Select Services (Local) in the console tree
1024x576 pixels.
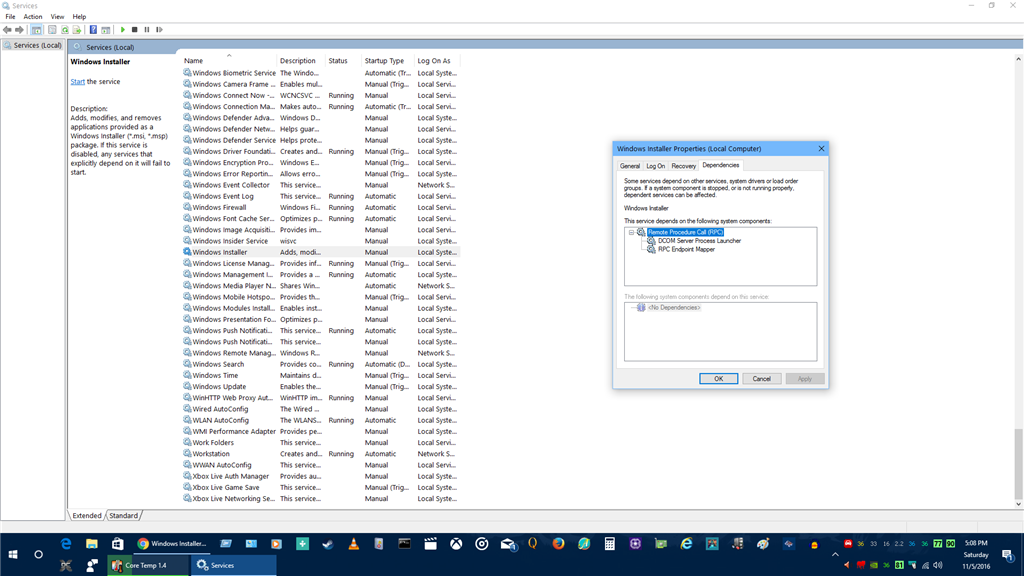[33, 46]
